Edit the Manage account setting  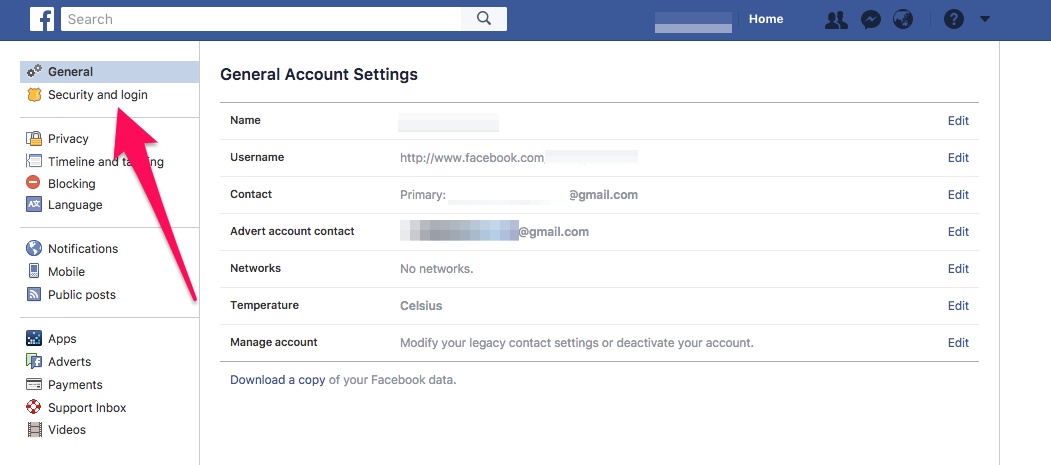coord(958,342)
